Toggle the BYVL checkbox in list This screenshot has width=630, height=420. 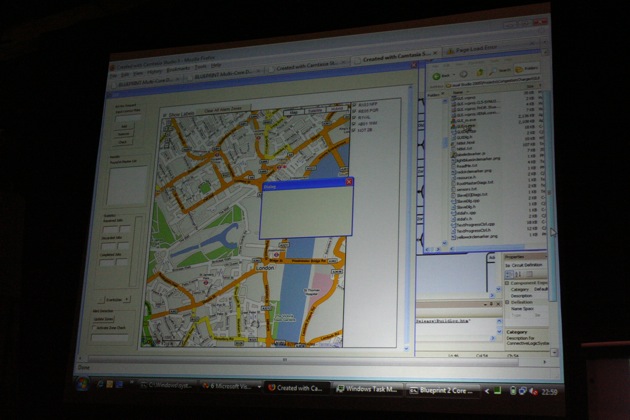coord(354,118)
